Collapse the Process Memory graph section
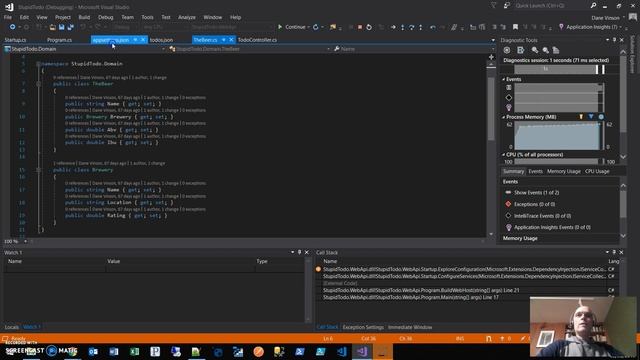The height and width of the screenshot is (360, 640). click(x=503, y=117)
